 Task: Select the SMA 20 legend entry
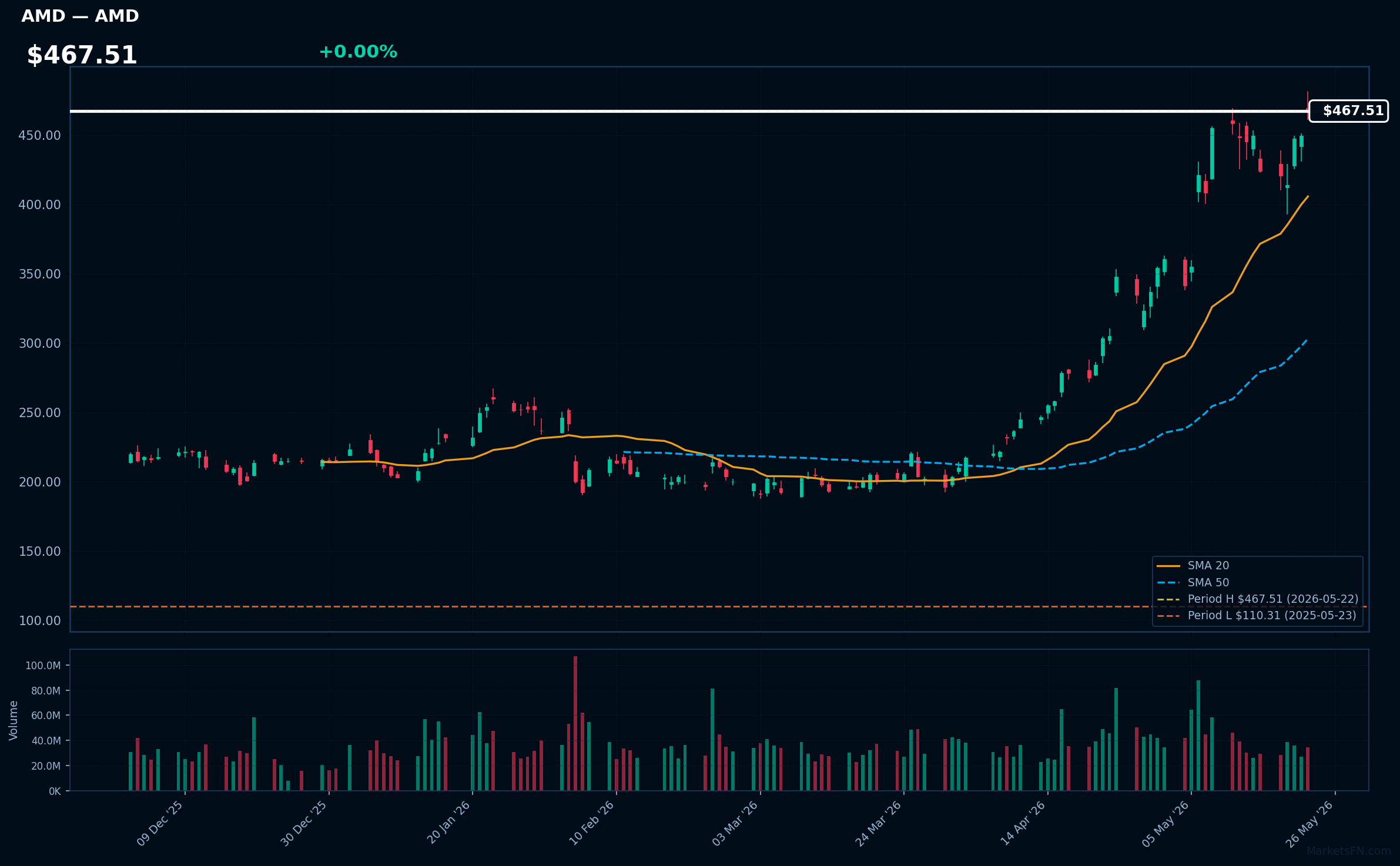point(1193,565)
